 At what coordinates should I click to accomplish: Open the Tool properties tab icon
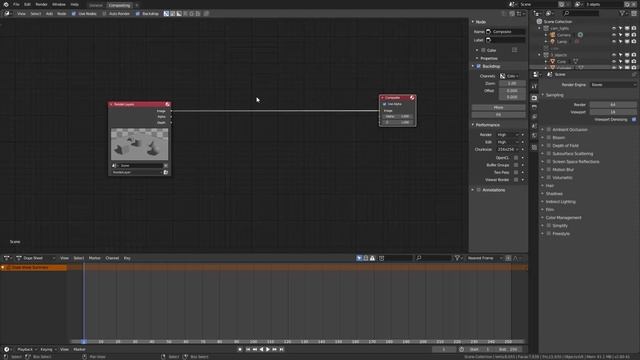534,86
